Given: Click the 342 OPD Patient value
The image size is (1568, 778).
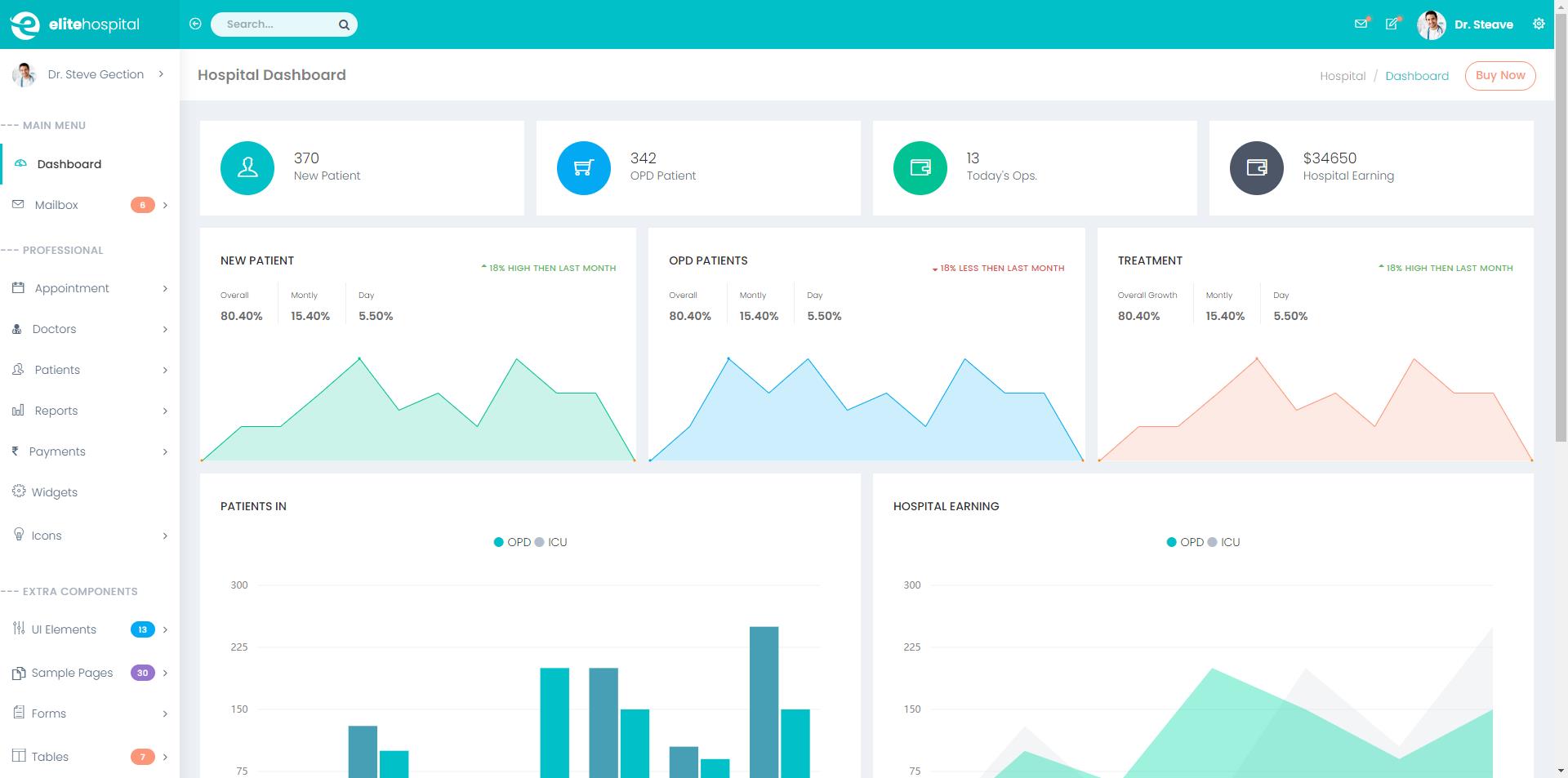Looking at the screenshot, I should (644, 158).
